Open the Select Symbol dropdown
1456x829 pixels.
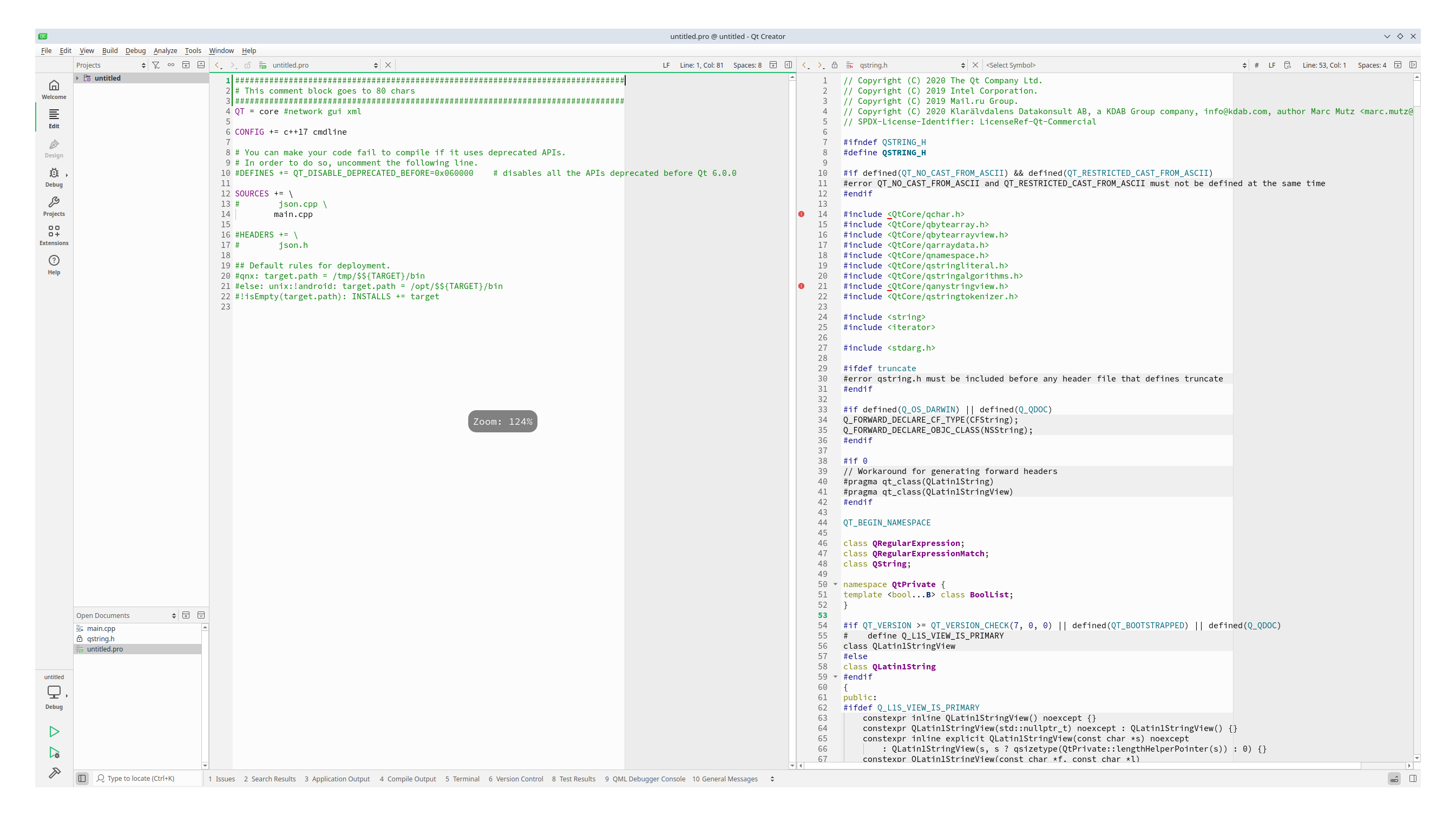click(1116, 65)
